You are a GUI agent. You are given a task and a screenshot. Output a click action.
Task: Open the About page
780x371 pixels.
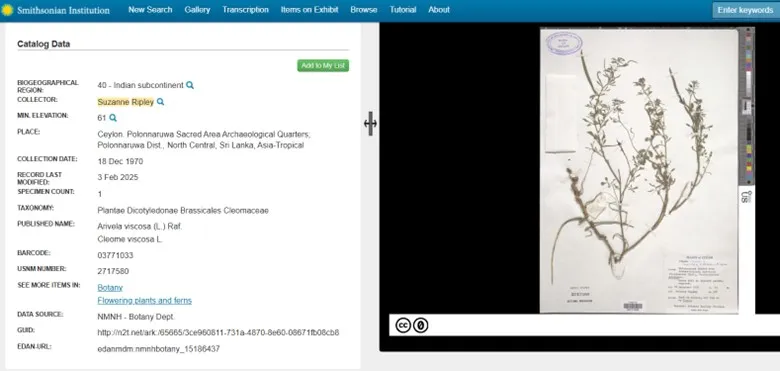coord(439,9)
